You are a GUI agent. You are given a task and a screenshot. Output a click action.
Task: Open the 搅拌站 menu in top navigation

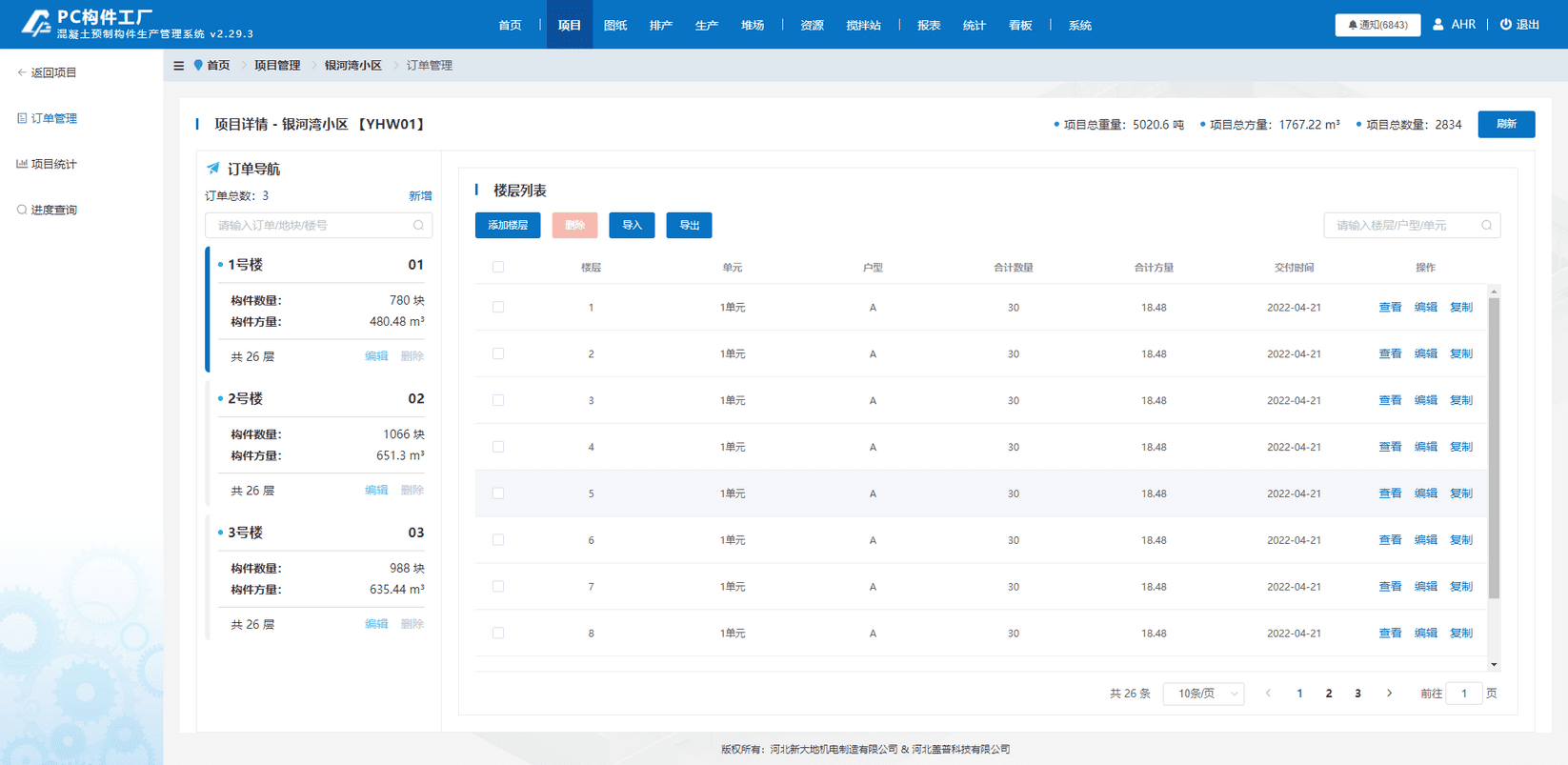(863, 26)
